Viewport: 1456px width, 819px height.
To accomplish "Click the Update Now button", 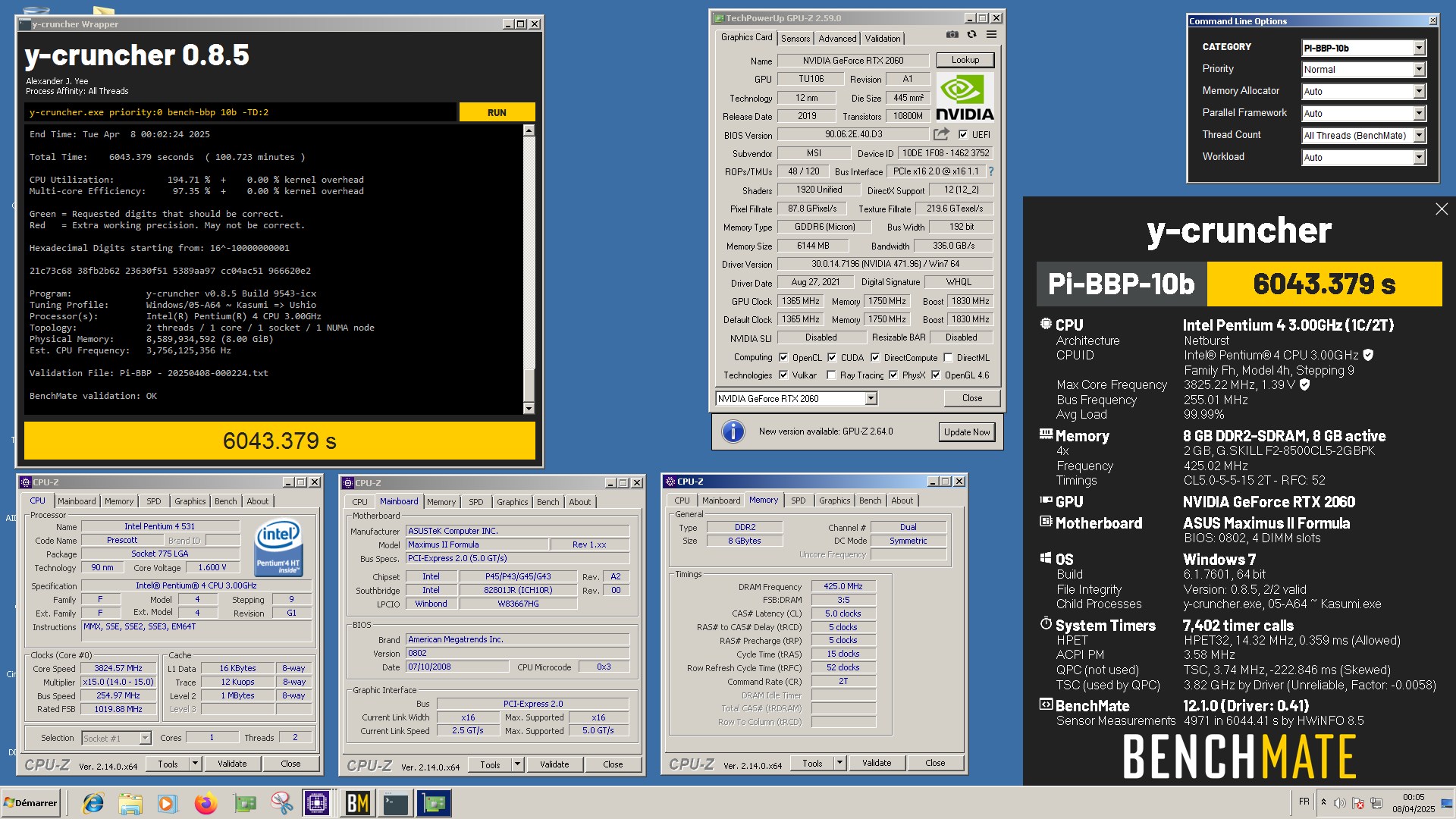I will coord(966,432).
